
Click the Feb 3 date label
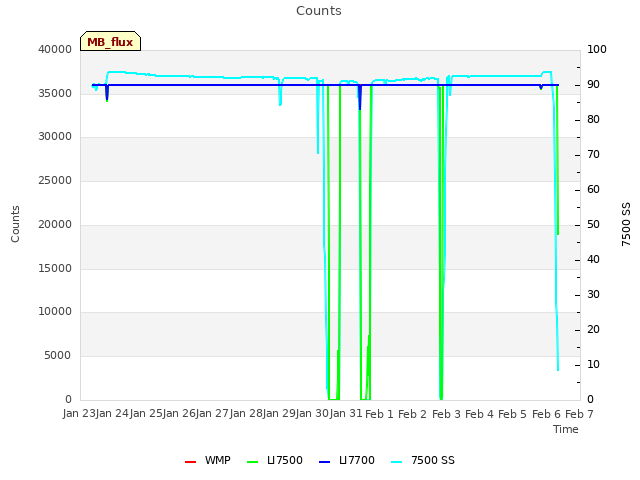(446, 414)
